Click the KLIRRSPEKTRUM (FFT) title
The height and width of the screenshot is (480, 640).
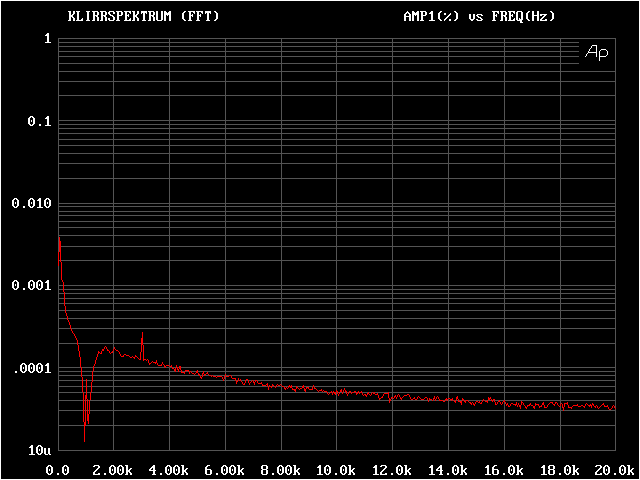click(143, 17)
